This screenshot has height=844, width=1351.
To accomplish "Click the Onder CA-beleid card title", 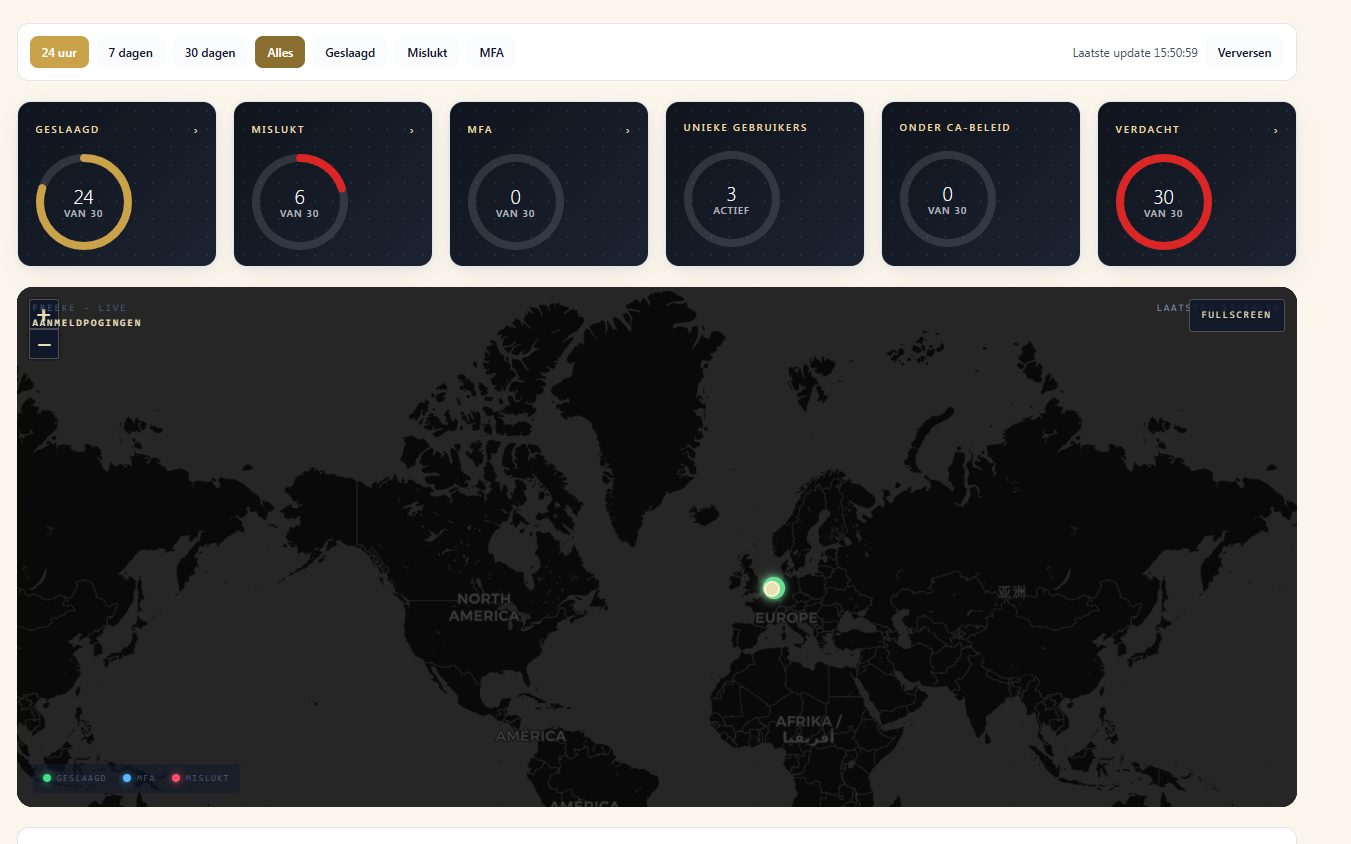I will pyautogui.click(x=955, y=128).
